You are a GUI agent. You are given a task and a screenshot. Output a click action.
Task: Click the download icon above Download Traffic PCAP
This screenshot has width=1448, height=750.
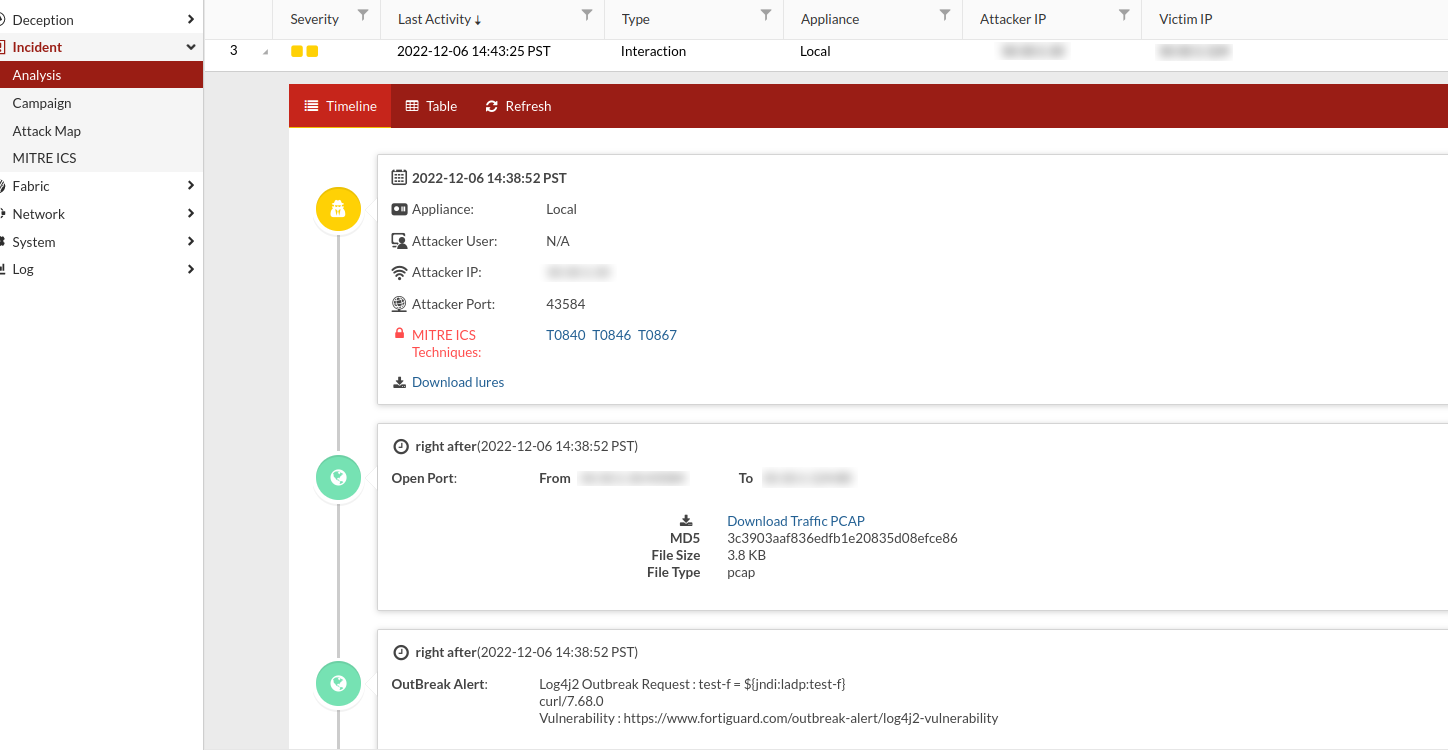tap(685, 520)
